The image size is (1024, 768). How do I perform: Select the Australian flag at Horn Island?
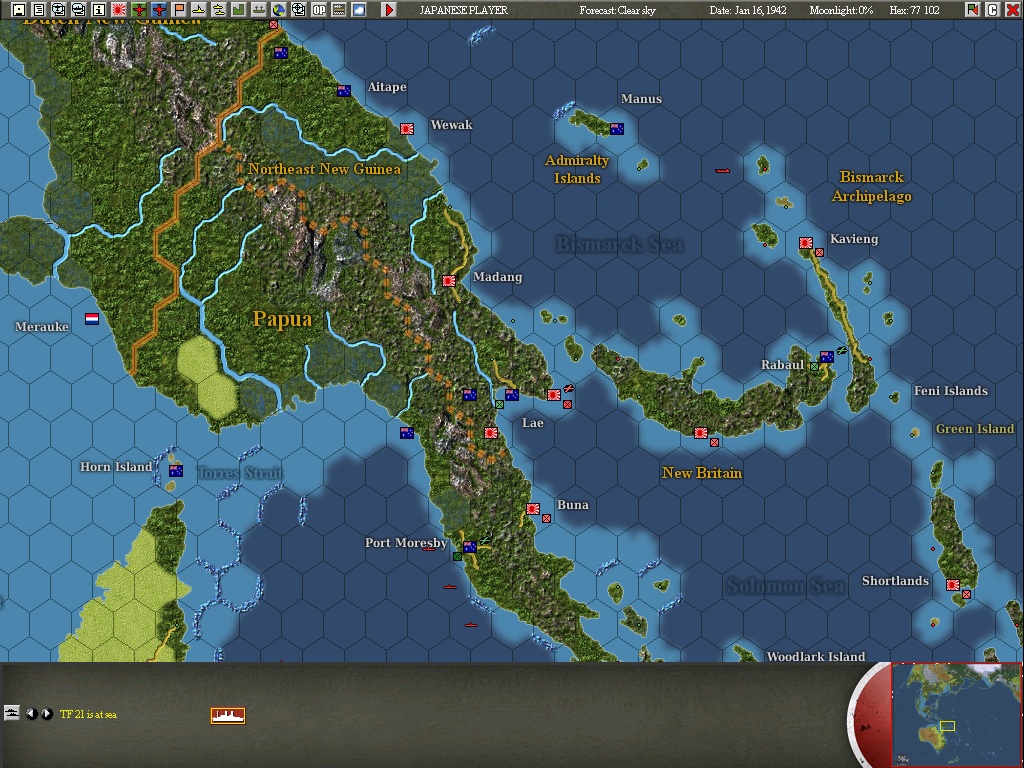point(176,470)
